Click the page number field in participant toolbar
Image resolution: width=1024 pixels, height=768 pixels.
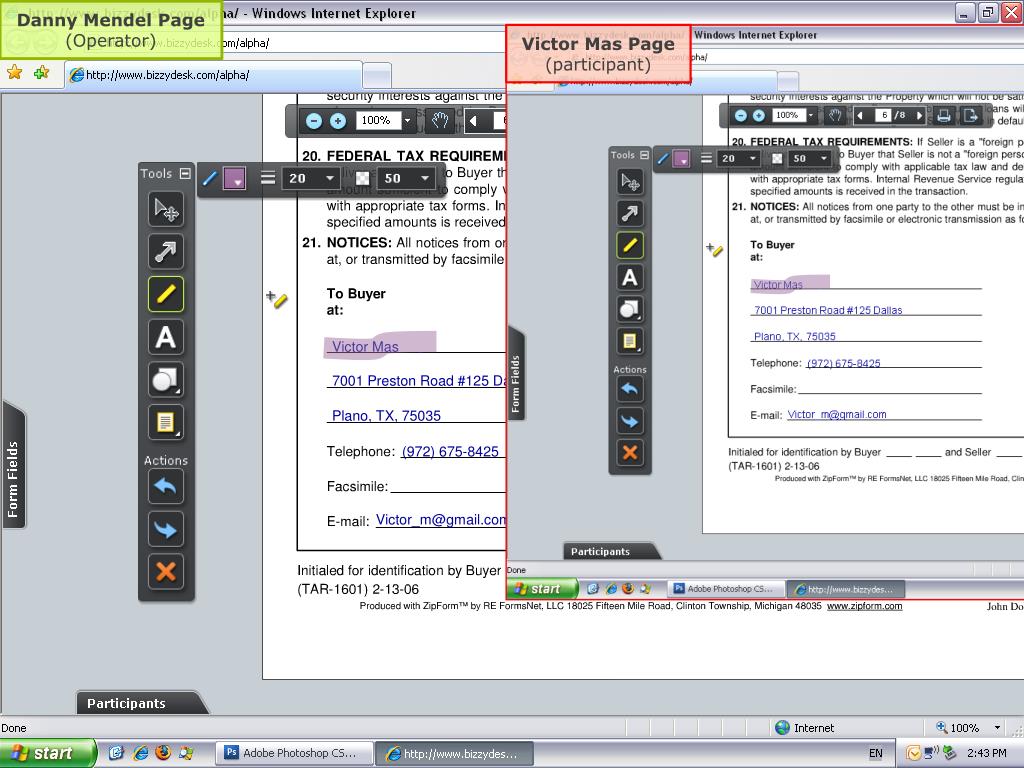884,116
